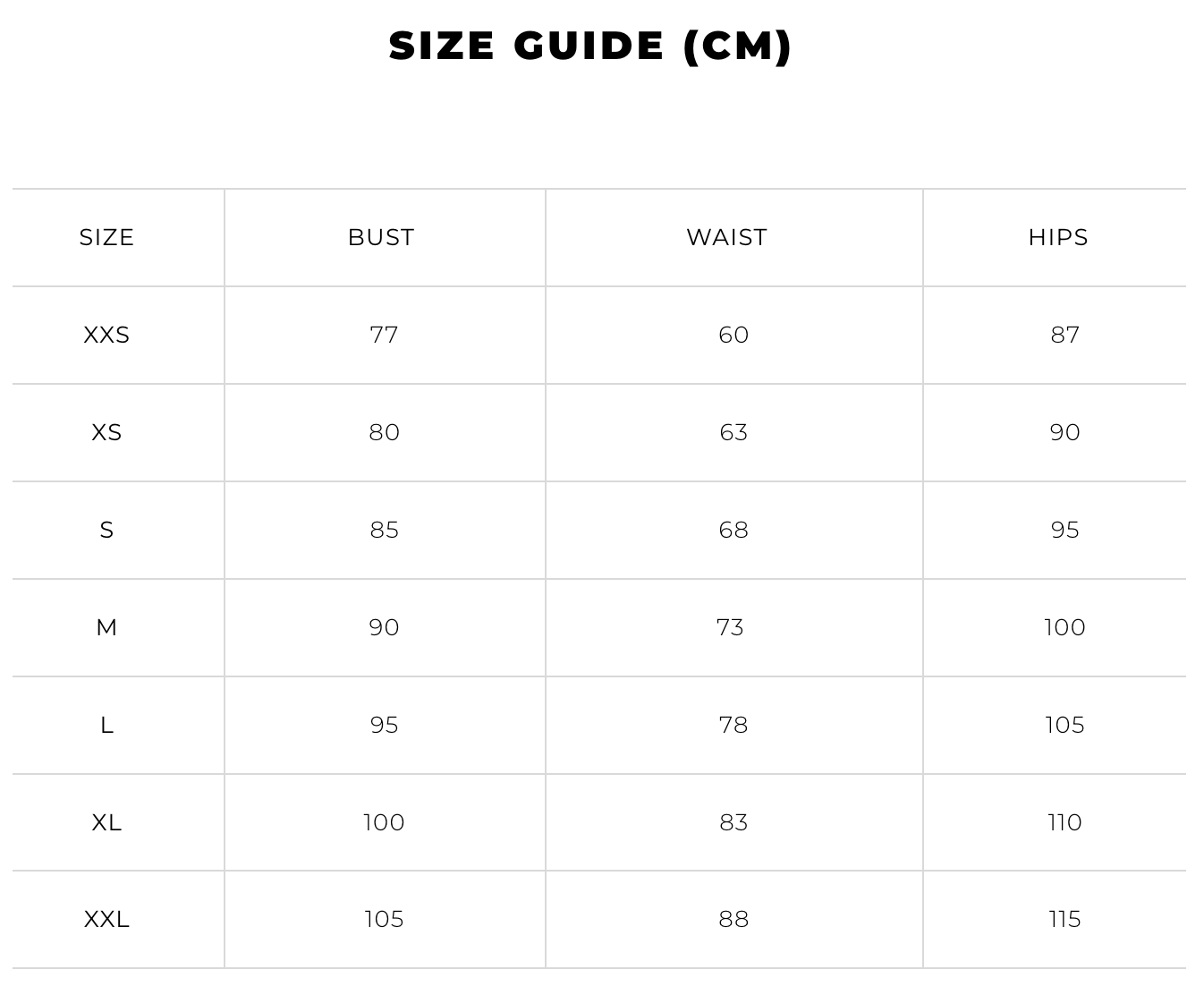Select the M waist value 73
This screenshot has height=995, width=1204.
coord(730,627)
